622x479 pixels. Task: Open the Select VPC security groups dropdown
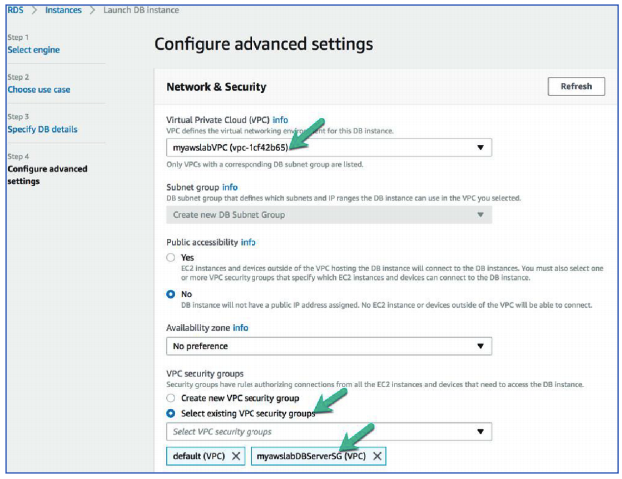[329, 432]
